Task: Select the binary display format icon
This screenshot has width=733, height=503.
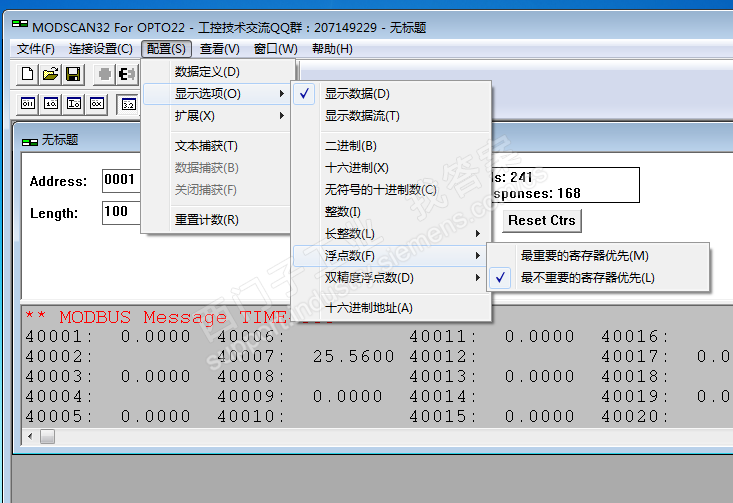Action: click(28, 104)
